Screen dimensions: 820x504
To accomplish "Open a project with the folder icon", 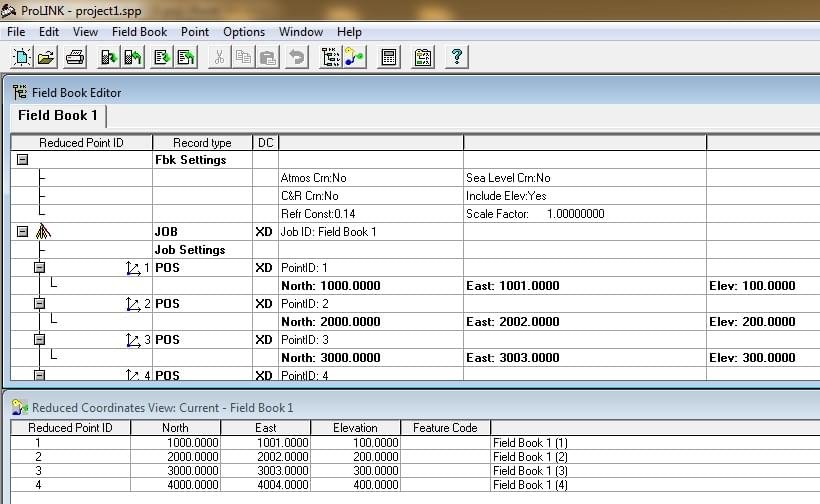I will tap(46, 57).
